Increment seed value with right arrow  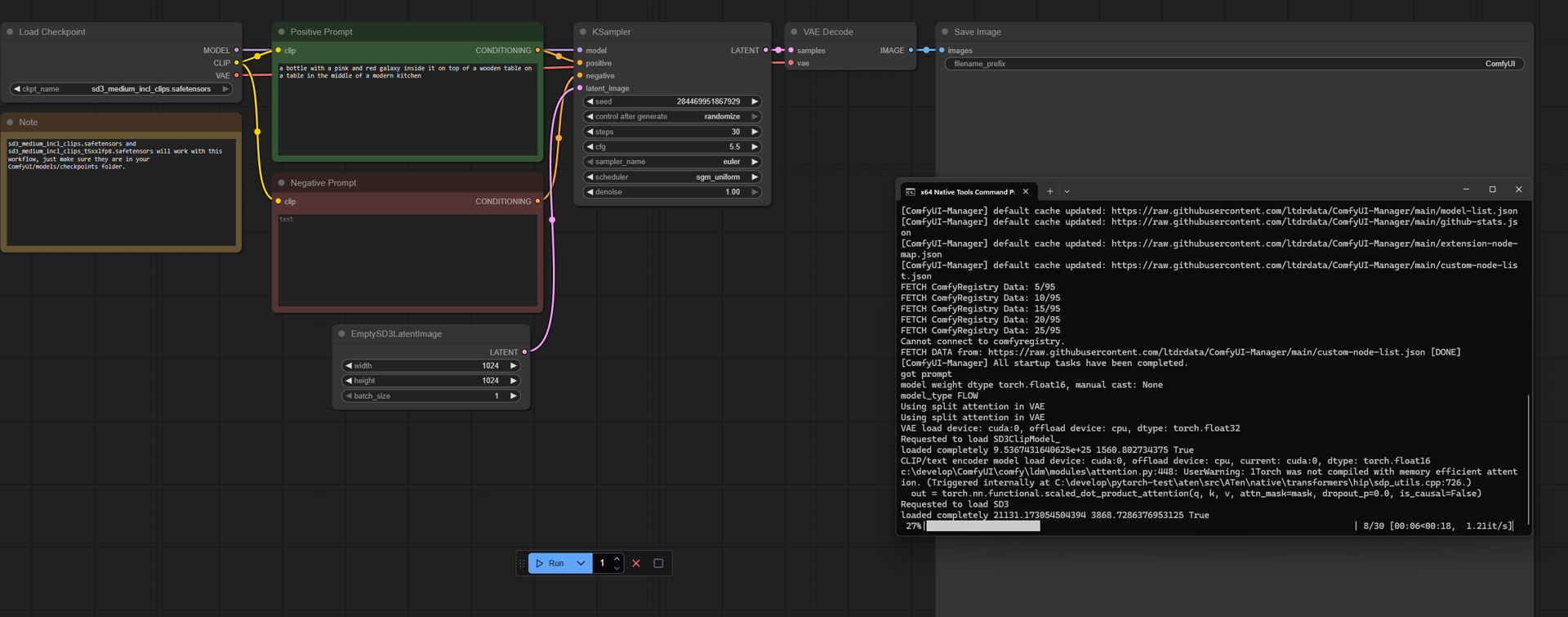coord(755,101)
